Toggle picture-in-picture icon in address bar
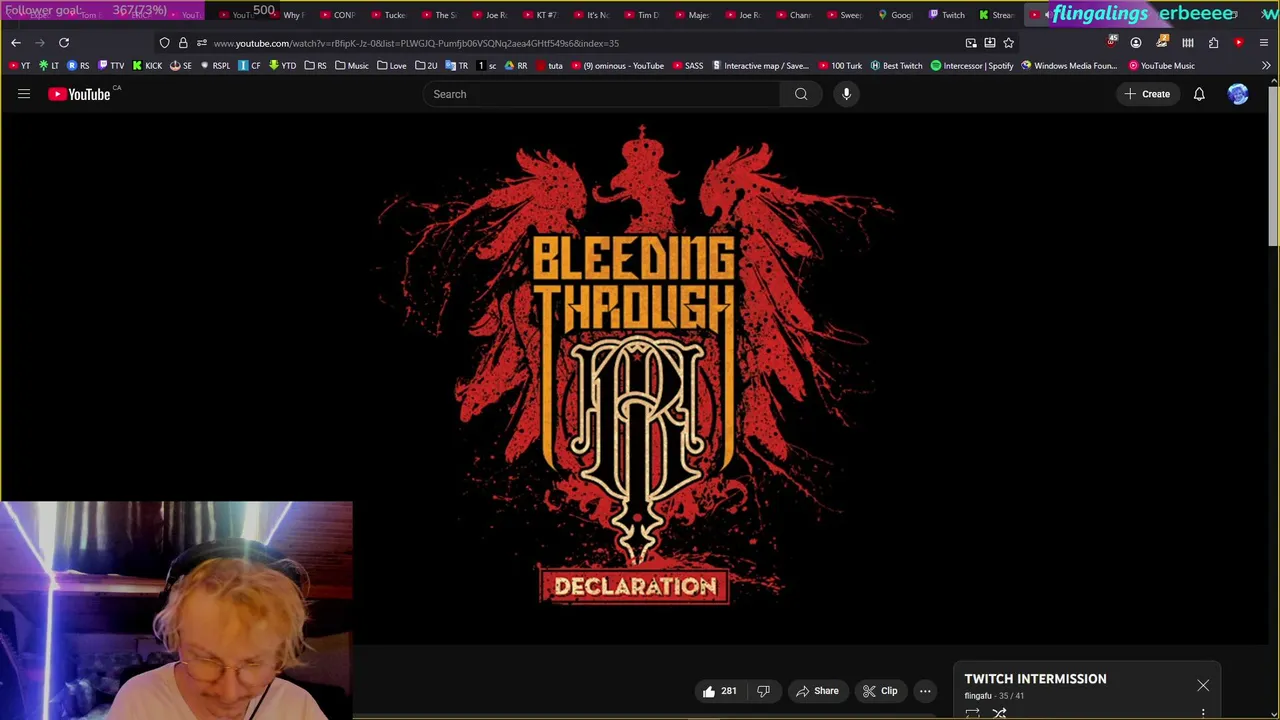 (971, 43)
